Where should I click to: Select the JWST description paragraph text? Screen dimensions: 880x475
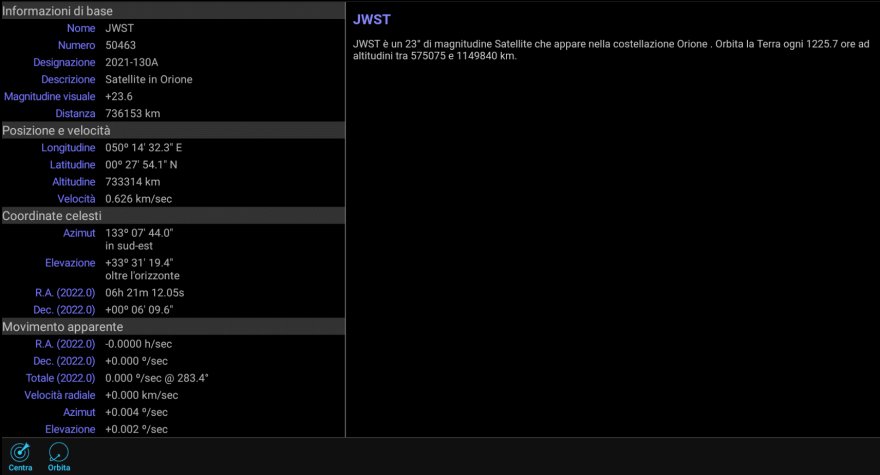[x=611, y=50]
